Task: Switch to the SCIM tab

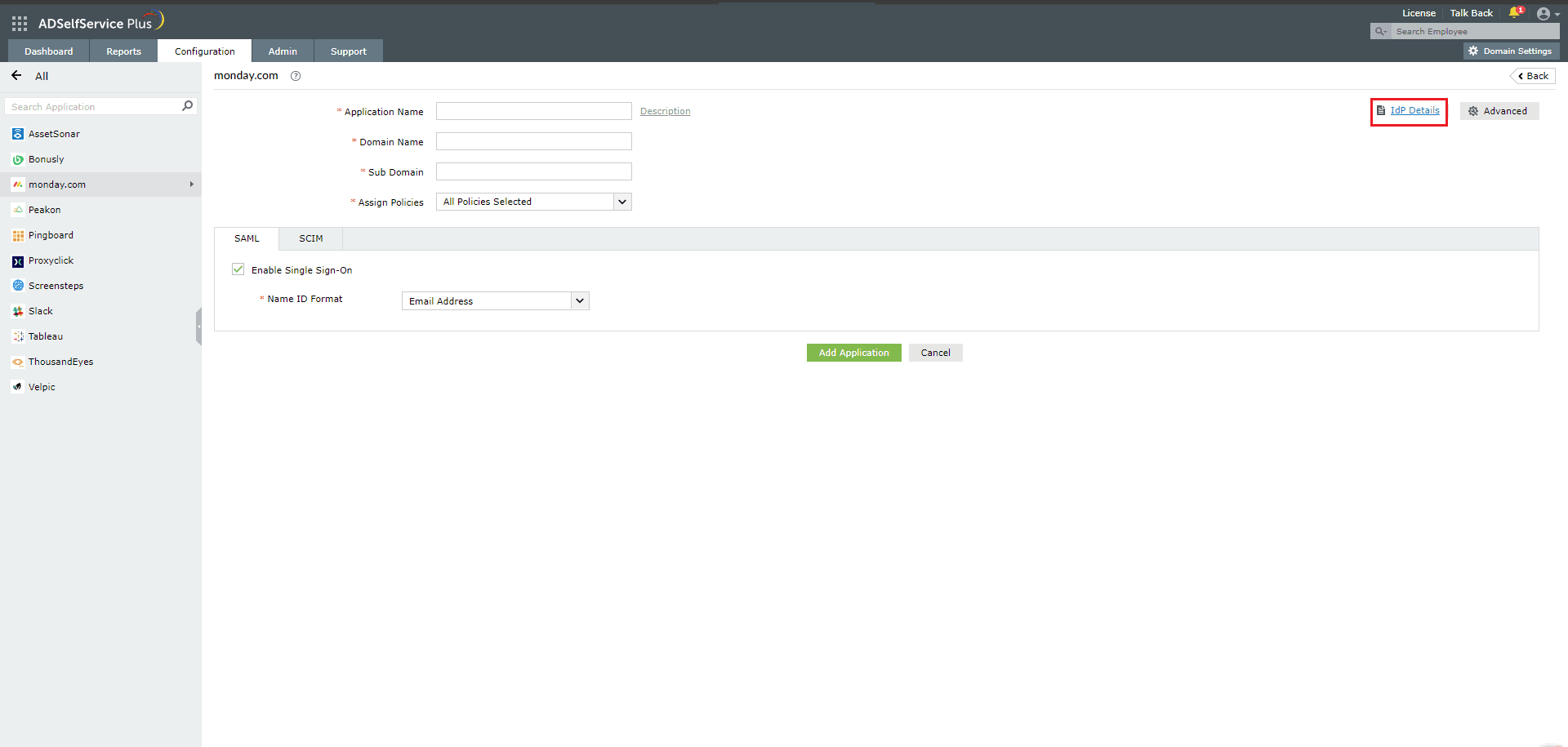Action: point(311,238)
